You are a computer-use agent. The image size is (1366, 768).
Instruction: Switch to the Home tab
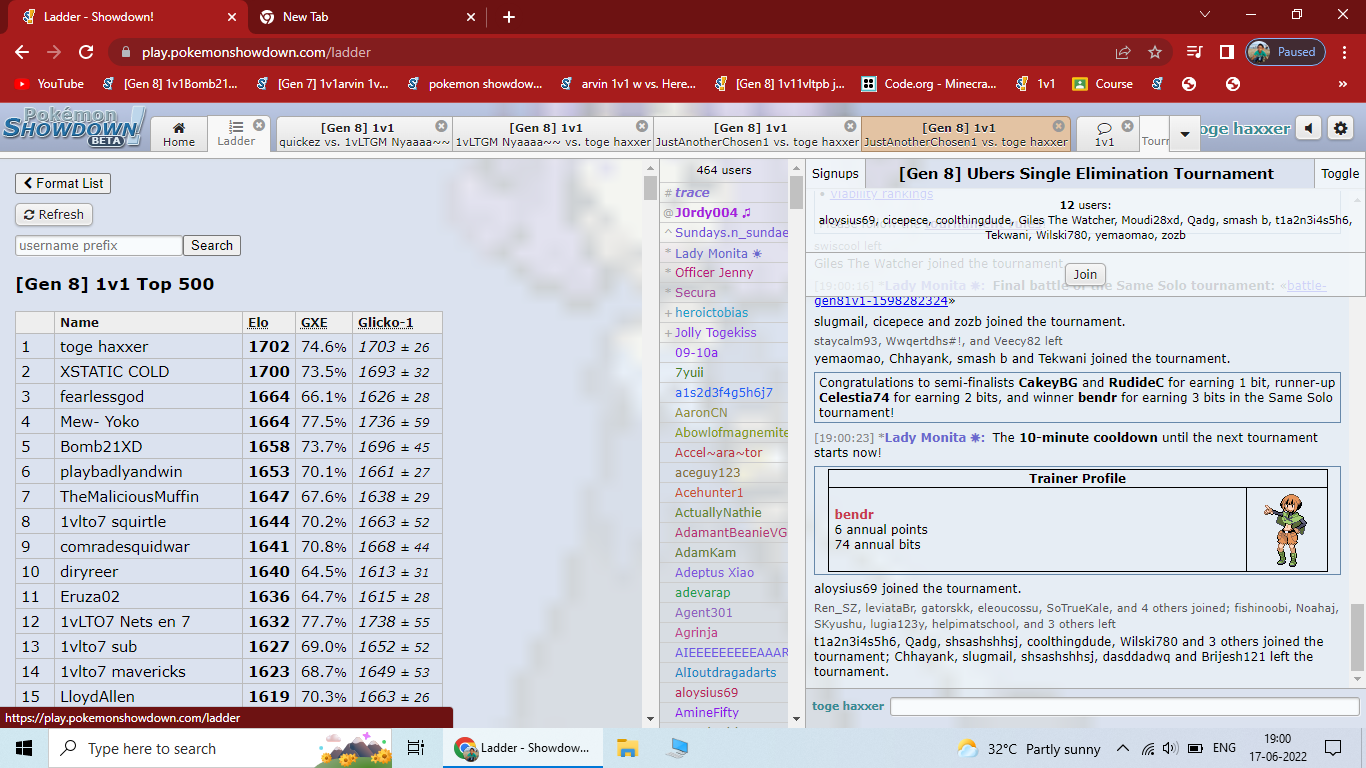[x=179, y=134]
